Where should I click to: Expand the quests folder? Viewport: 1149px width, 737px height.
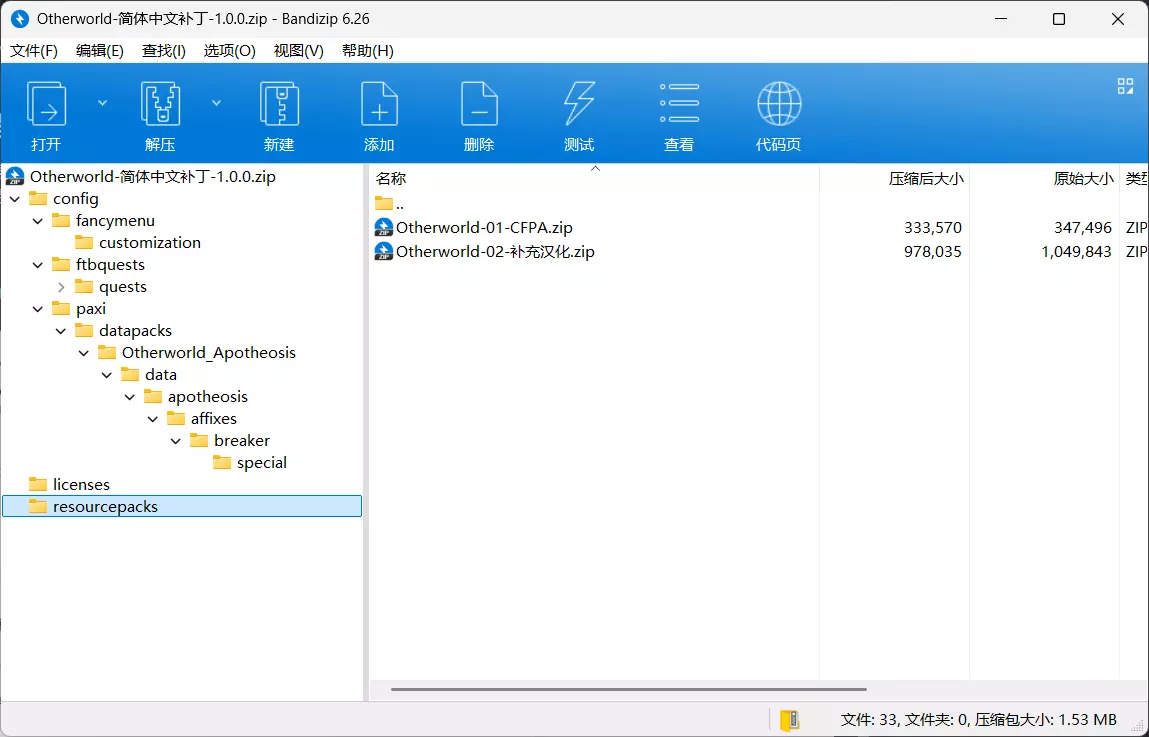(62, 287)
